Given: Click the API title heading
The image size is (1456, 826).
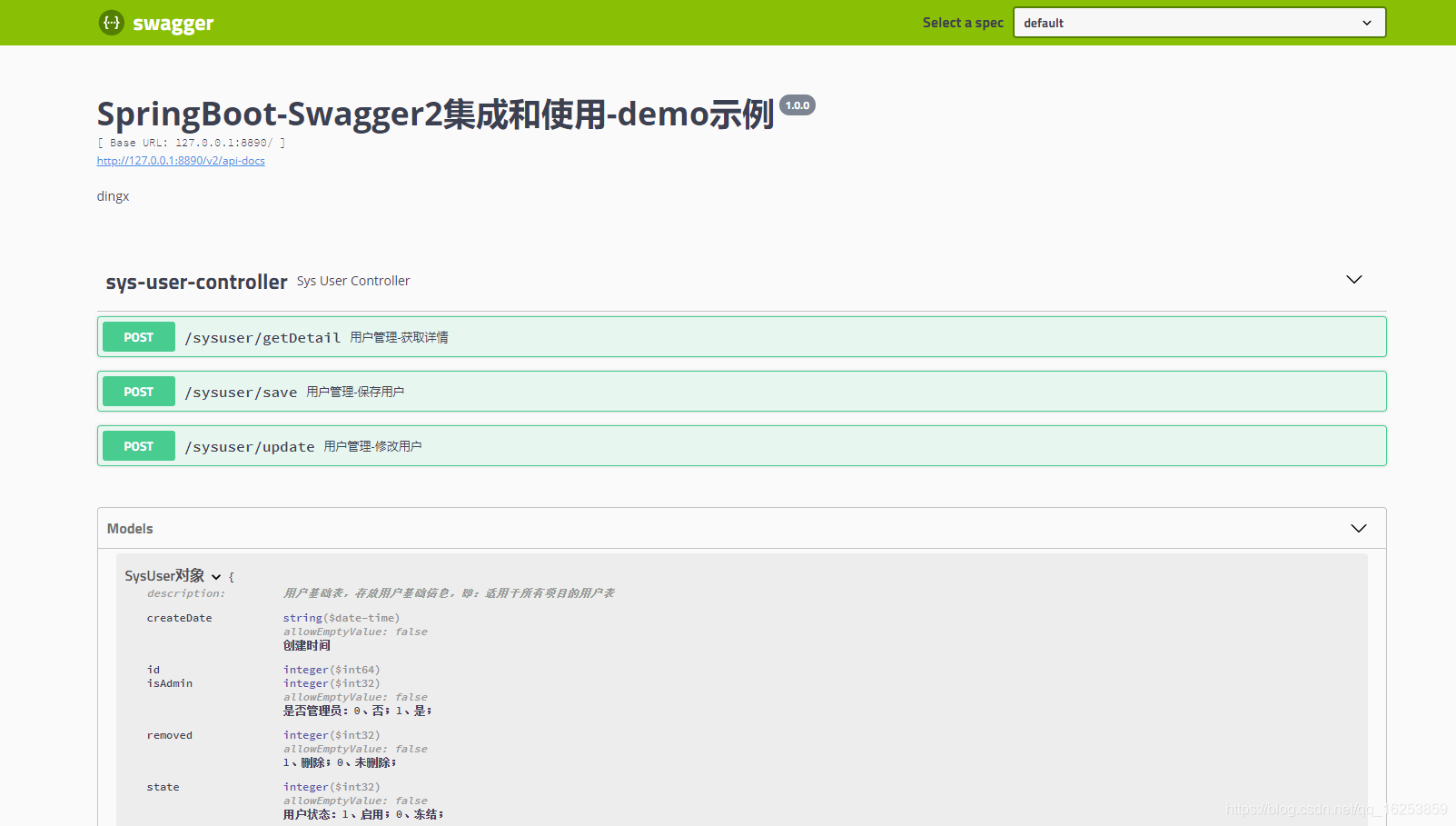Looking at the screenshot, I should pyautogui.click(x=436, y=114).
